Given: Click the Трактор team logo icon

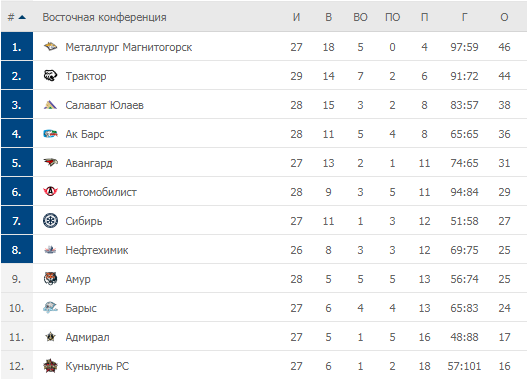Looking at the screenshot, I should [50, 76].
